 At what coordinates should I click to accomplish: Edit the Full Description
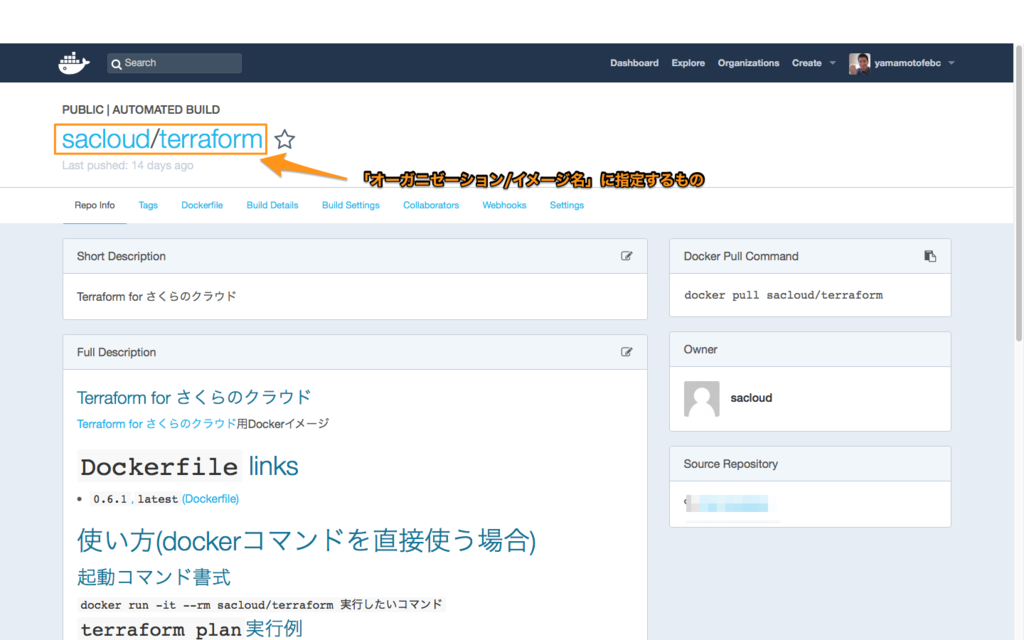click(626, 352)
